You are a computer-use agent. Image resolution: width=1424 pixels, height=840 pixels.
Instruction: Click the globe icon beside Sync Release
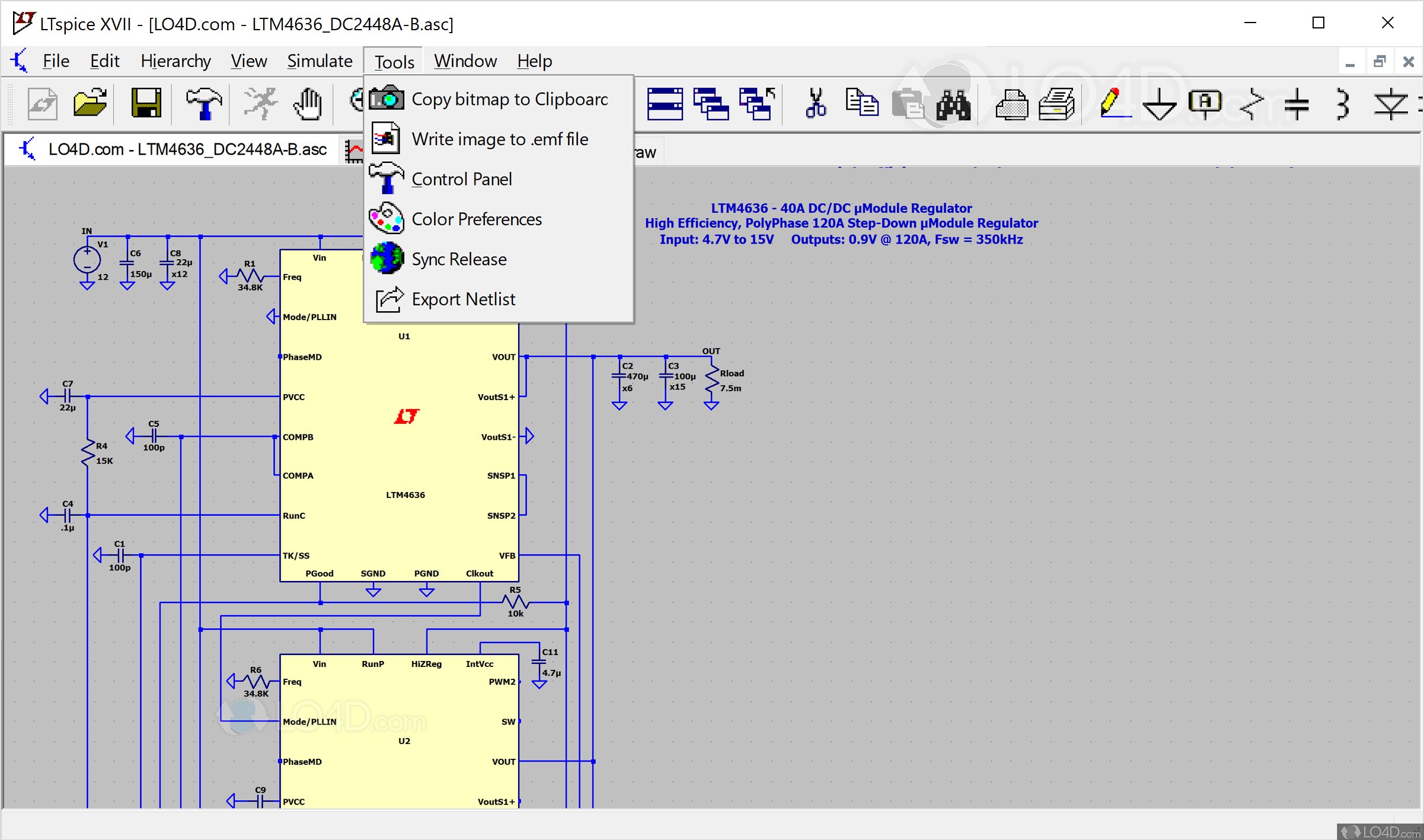(x=387, y=258)
